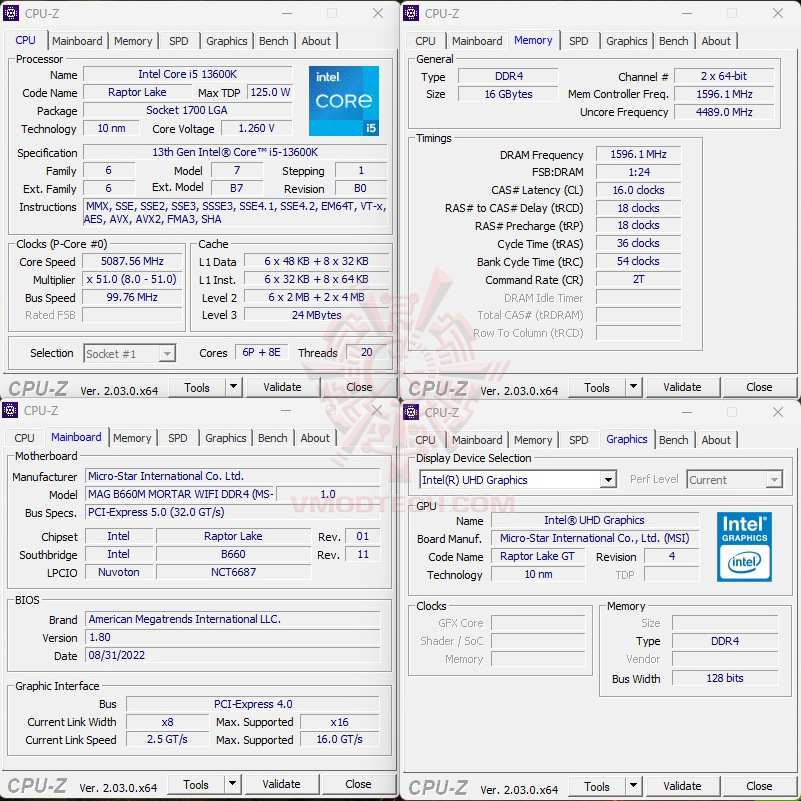This screenshot has height=801, width=801.
Task: Click Close button in the CPU window footer
Action: click(359, 387)
